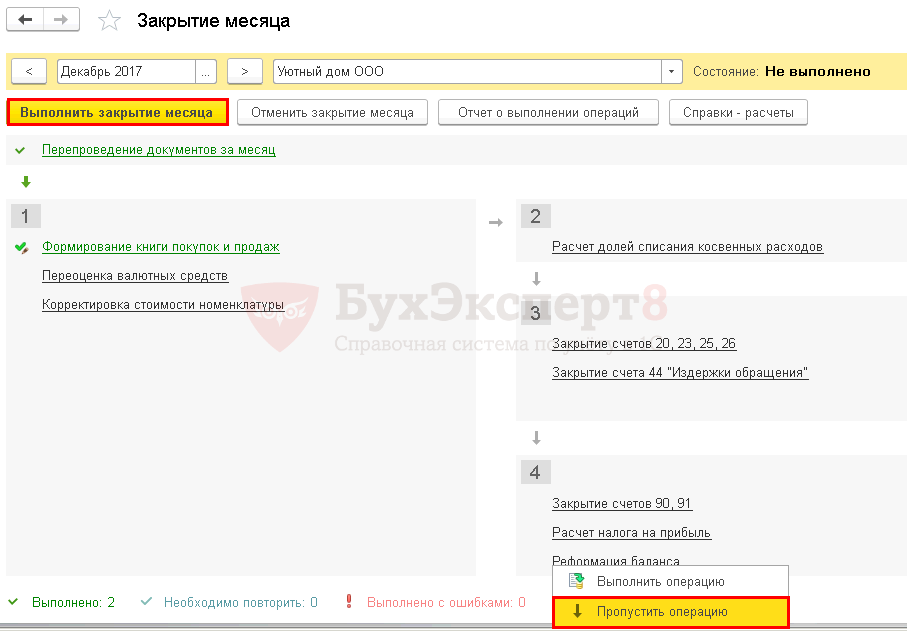
Task: Open Закрытие счетов 20, 23, 25, 26
Action: tap(644, 344)
